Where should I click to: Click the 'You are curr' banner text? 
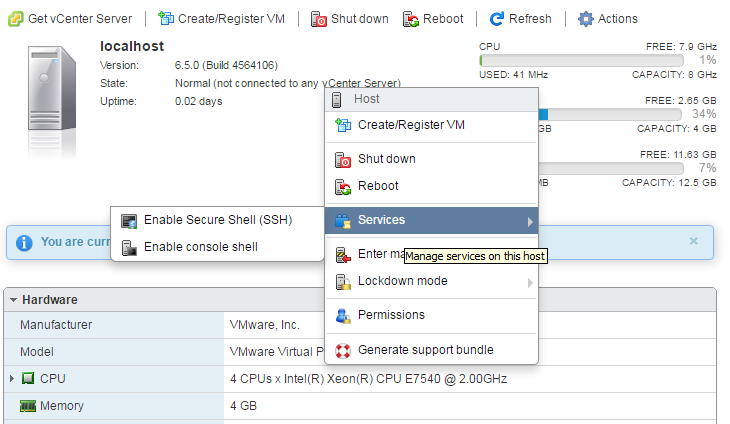75,242
